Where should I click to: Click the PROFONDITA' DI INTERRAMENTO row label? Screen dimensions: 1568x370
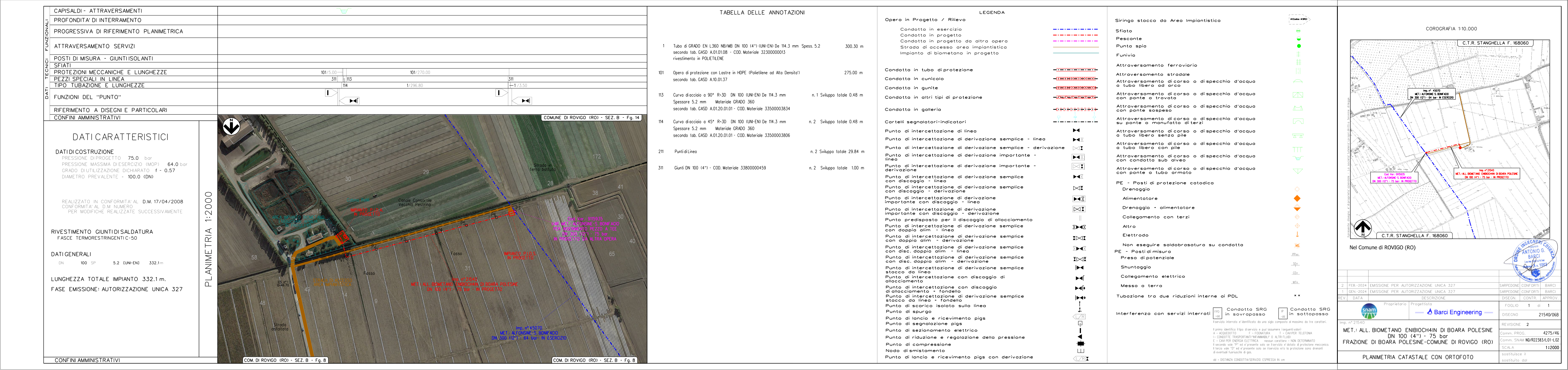(97, 20)
